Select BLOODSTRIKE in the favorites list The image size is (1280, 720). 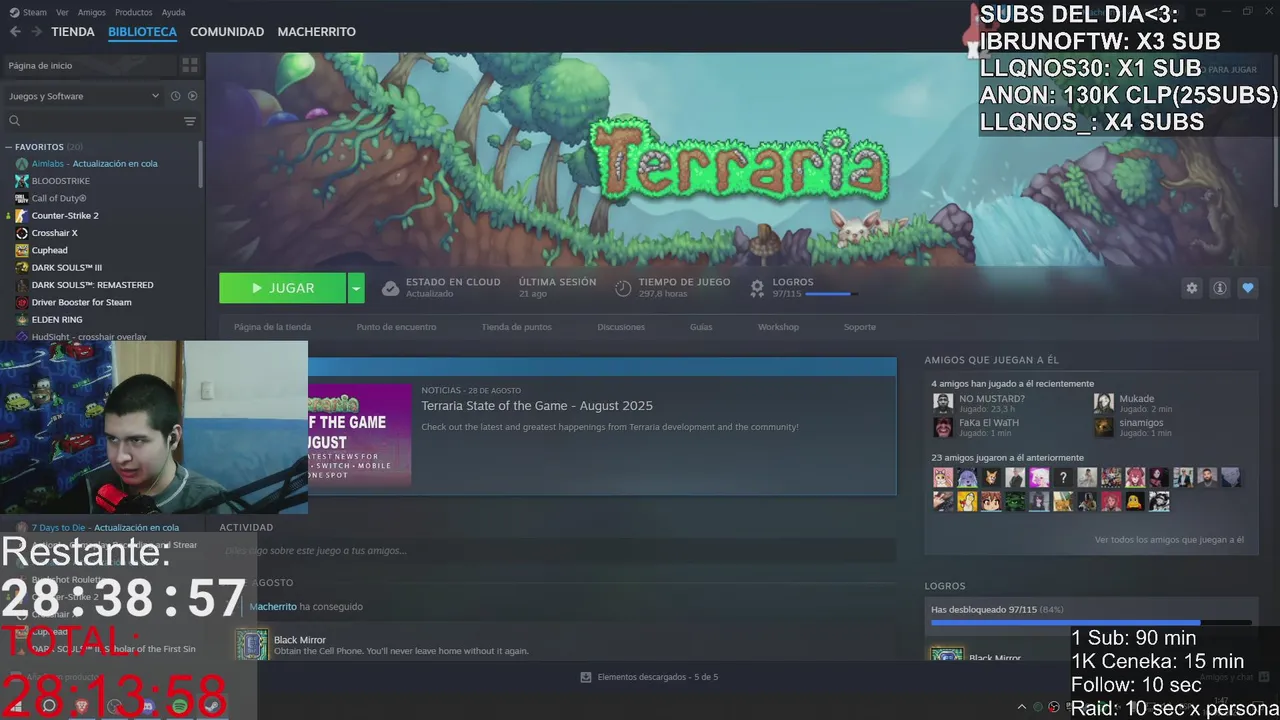pos(60,181)
